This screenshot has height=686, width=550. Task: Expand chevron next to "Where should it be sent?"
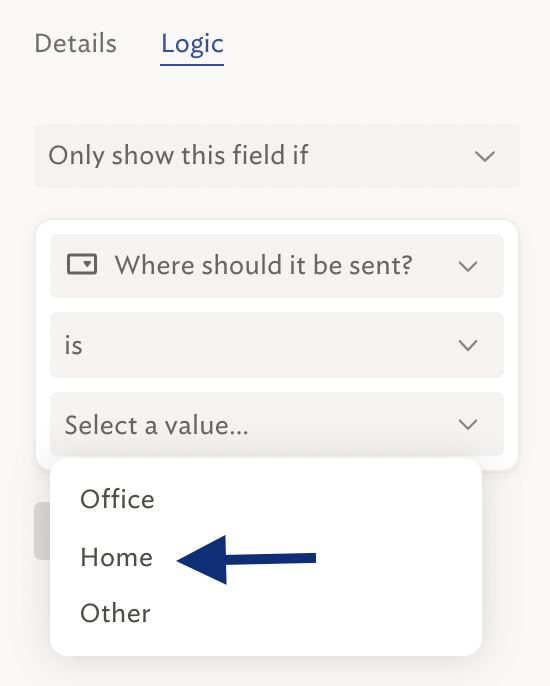pyautogui.click(x=468, y=266)
